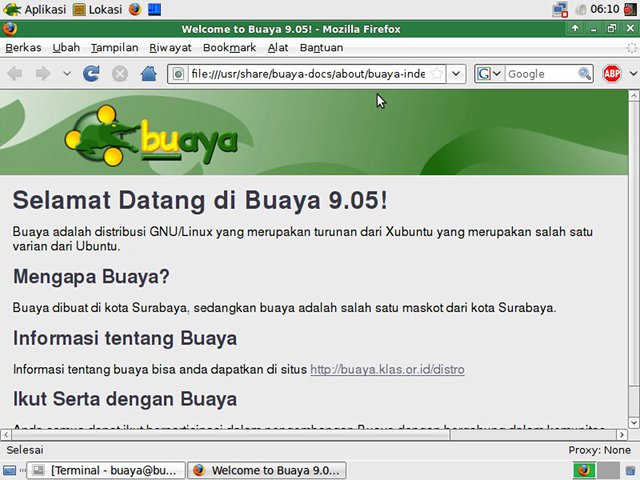640x480 pixels.
Task: Click the horizontal scrollbar thumb
Action: (x=231, y=435)
